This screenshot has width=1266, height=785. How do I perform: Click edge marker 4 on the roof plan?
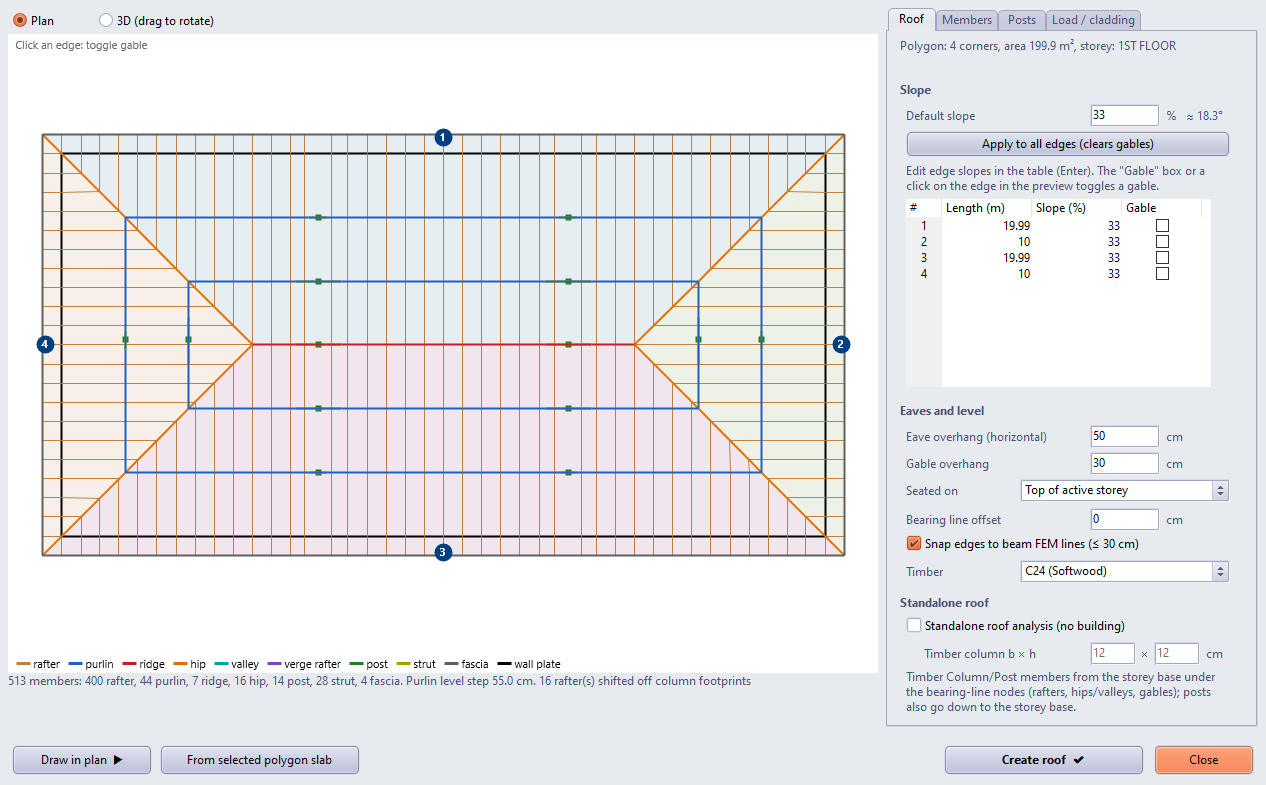click(x=44, y=344)
